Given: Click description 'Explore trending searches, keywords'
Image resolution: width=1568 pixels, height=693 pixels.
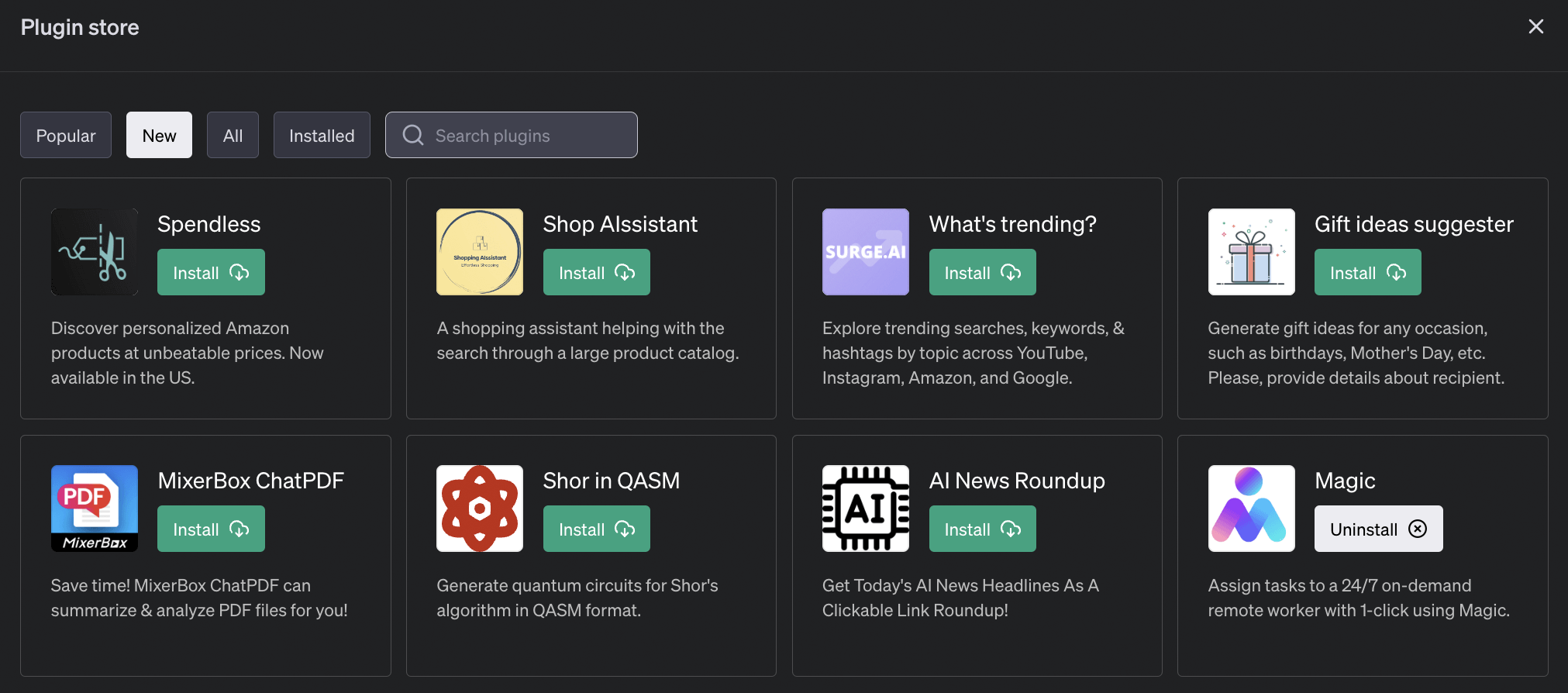Looking at the screenshot, I should coord(974,353).
